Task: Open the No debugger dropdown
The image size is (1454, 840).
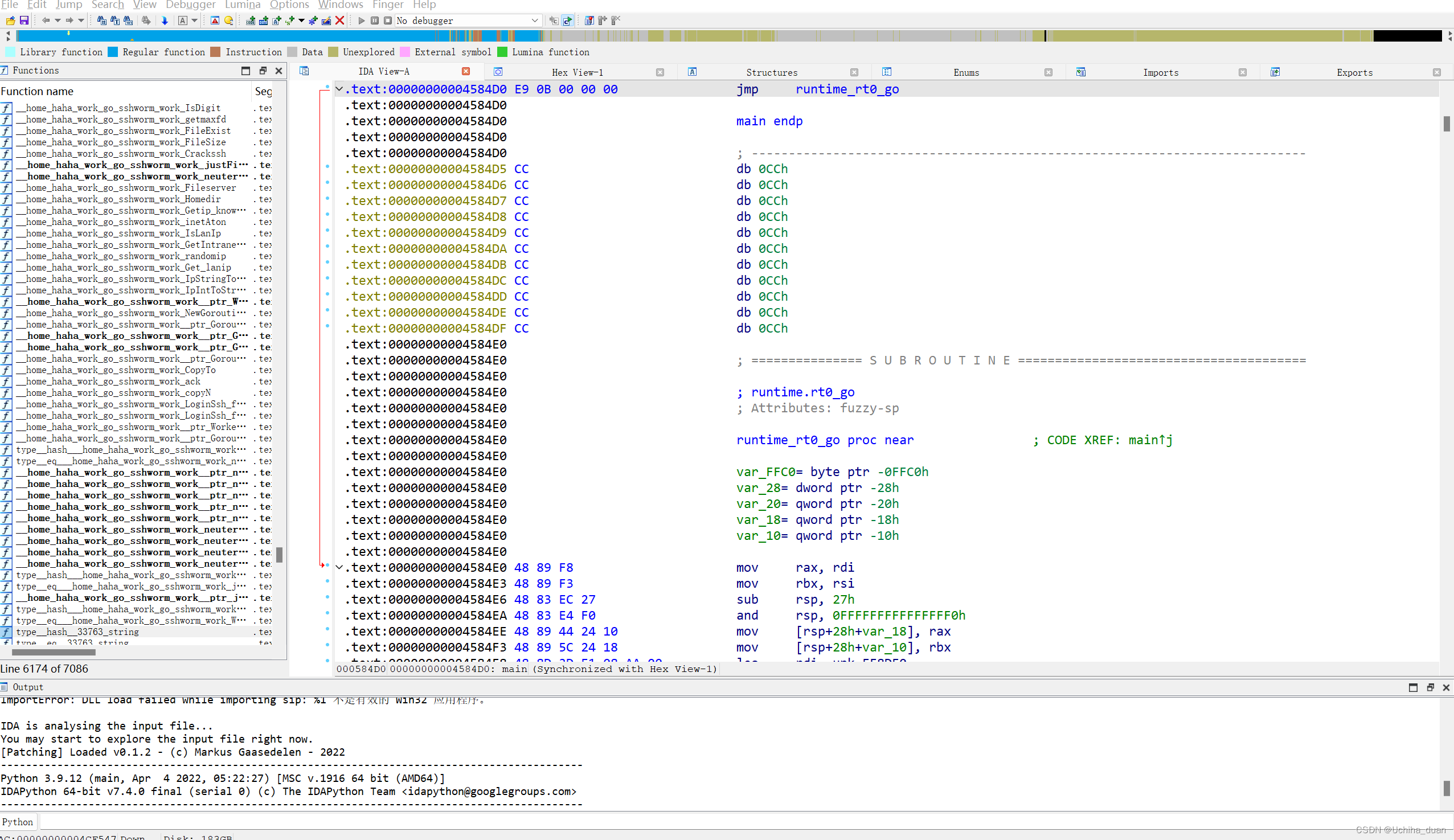Action: 535,20
